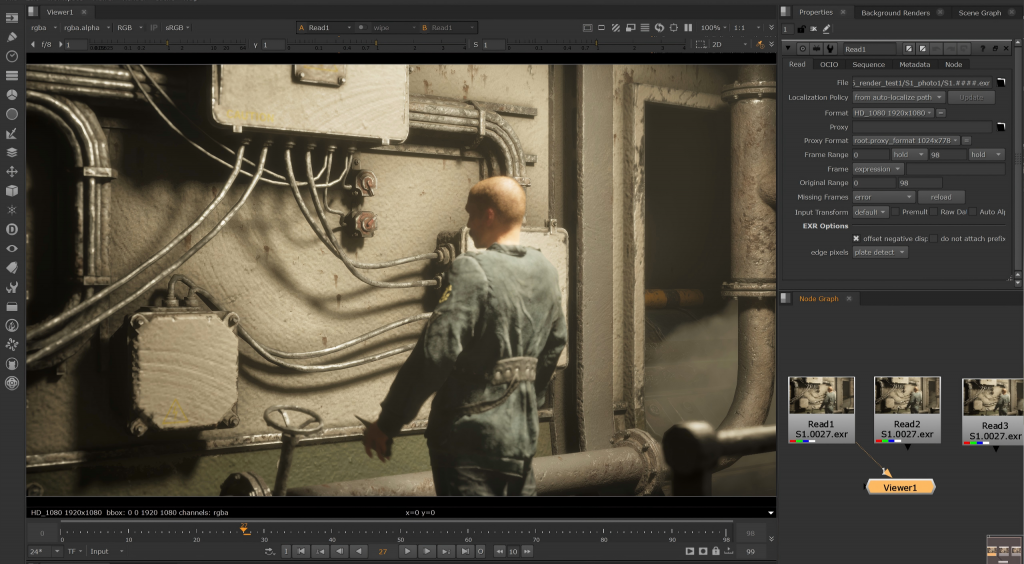Open the 3D cube nodes icon
1024x564 pixels.
(x=12, y=191)
